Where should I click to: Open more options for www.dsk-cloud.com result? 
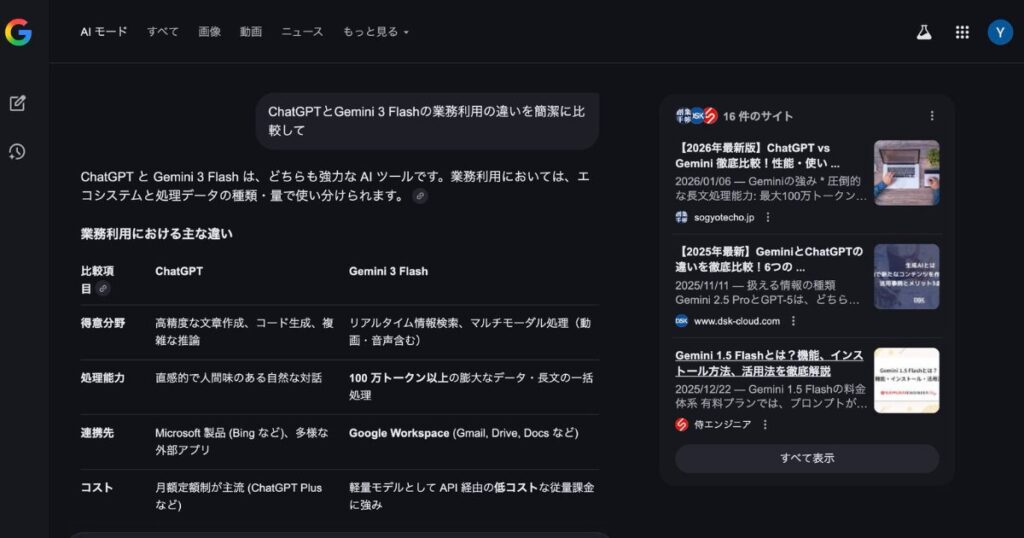pyautogui.click(x=793, y=321)
